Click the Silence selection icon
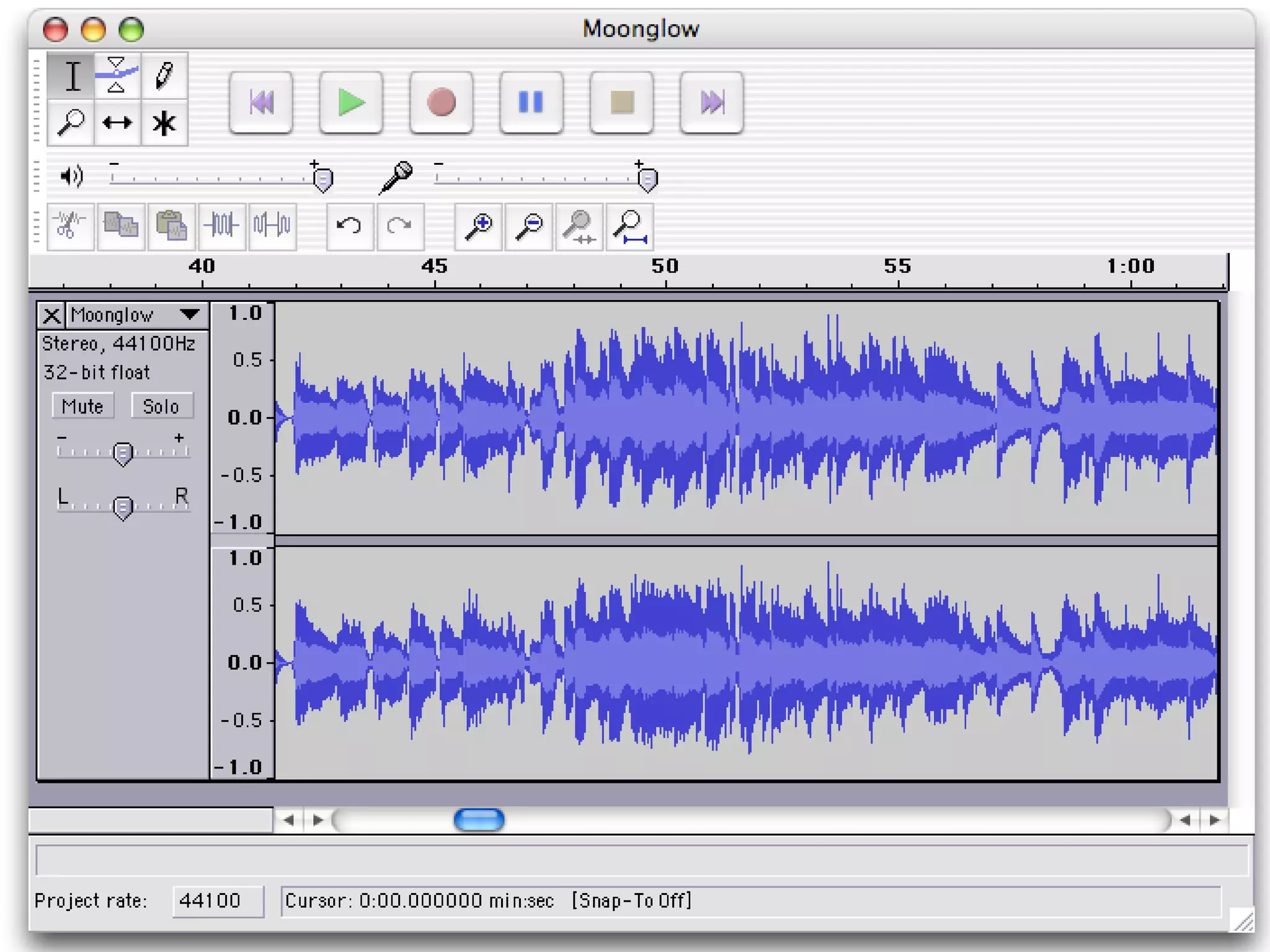This screenshot has width=1270, height=952. [x=272, y=225]
